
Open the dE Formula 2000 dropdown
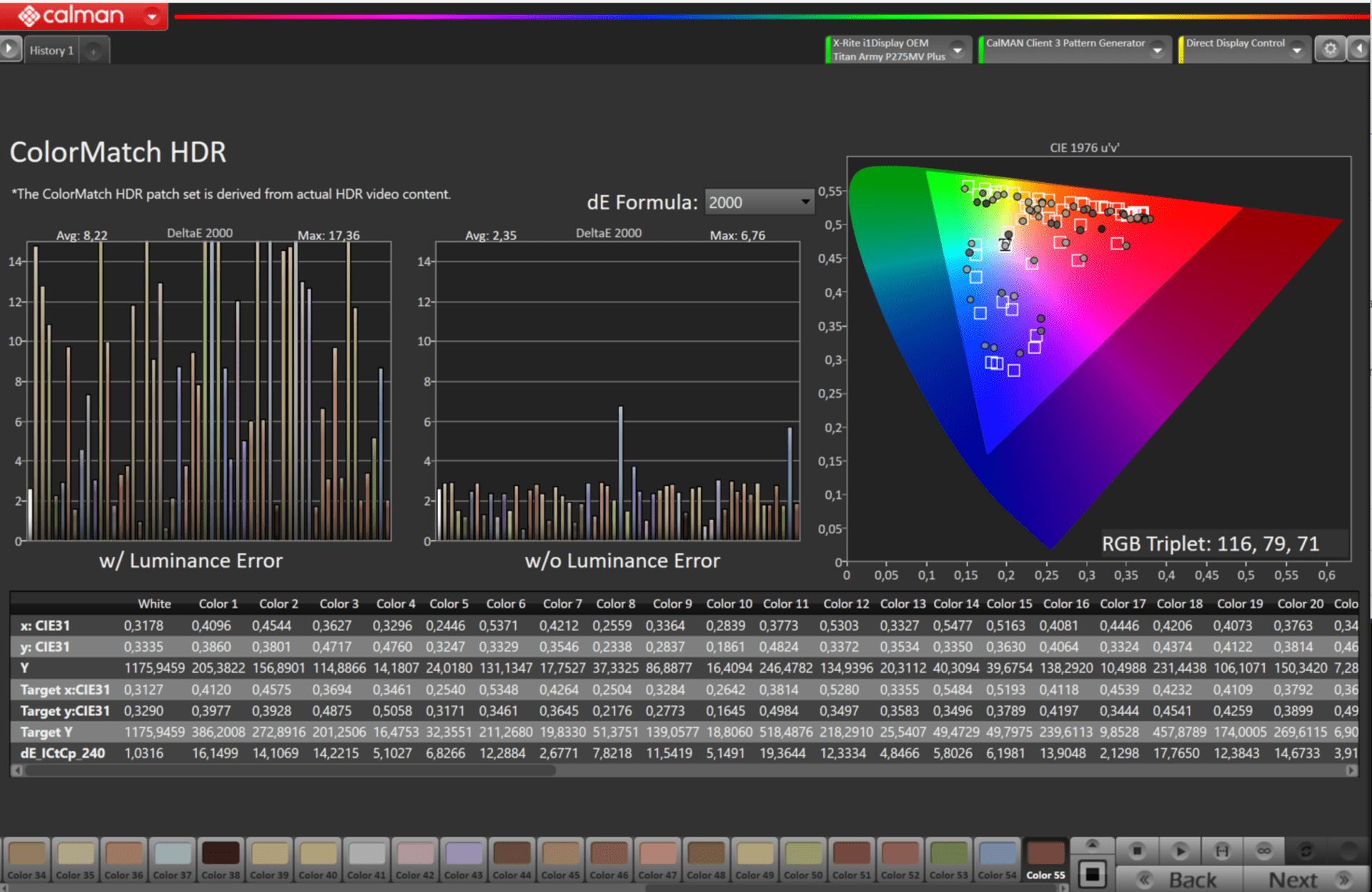tap(760, 202)
